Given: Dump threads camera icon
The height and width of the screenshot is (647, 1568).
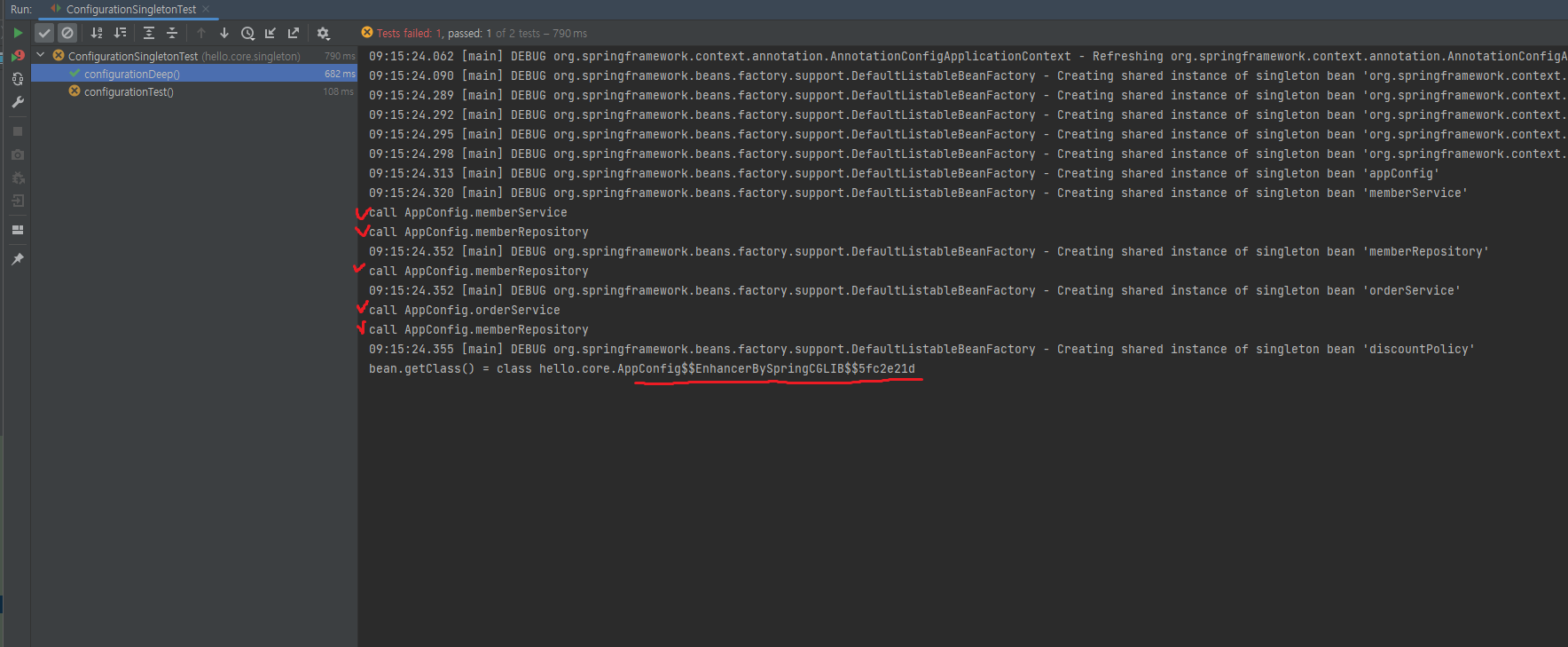Looking at the screenshot, I should (18, 154).
